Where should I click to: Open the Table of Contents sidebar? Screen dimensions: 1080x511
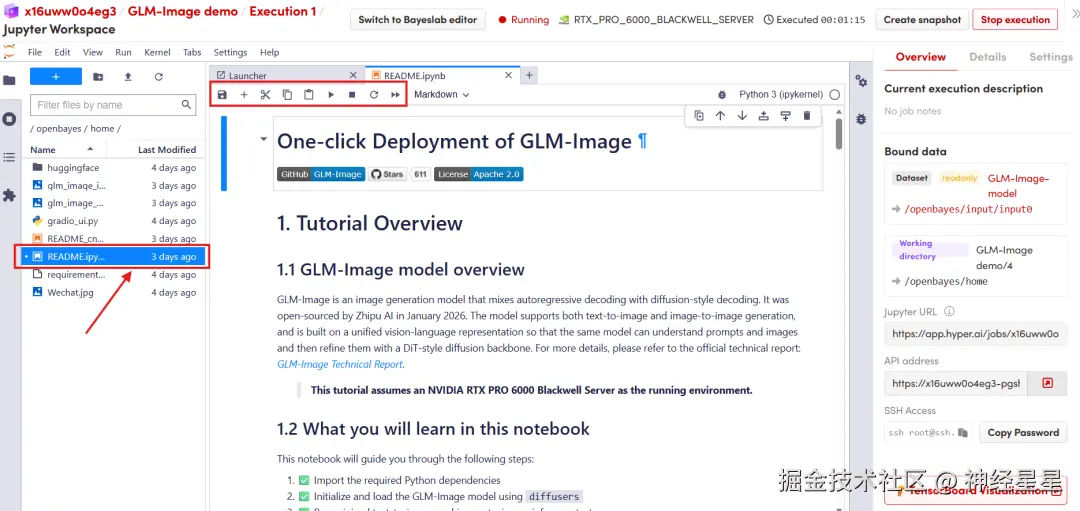click(9, 157)
